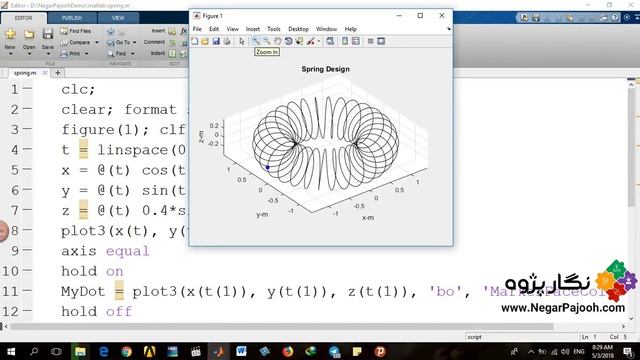Click Open File icon in figure toolbar
The width and height of the screenshot is (640, 360).
click(205, 41)
